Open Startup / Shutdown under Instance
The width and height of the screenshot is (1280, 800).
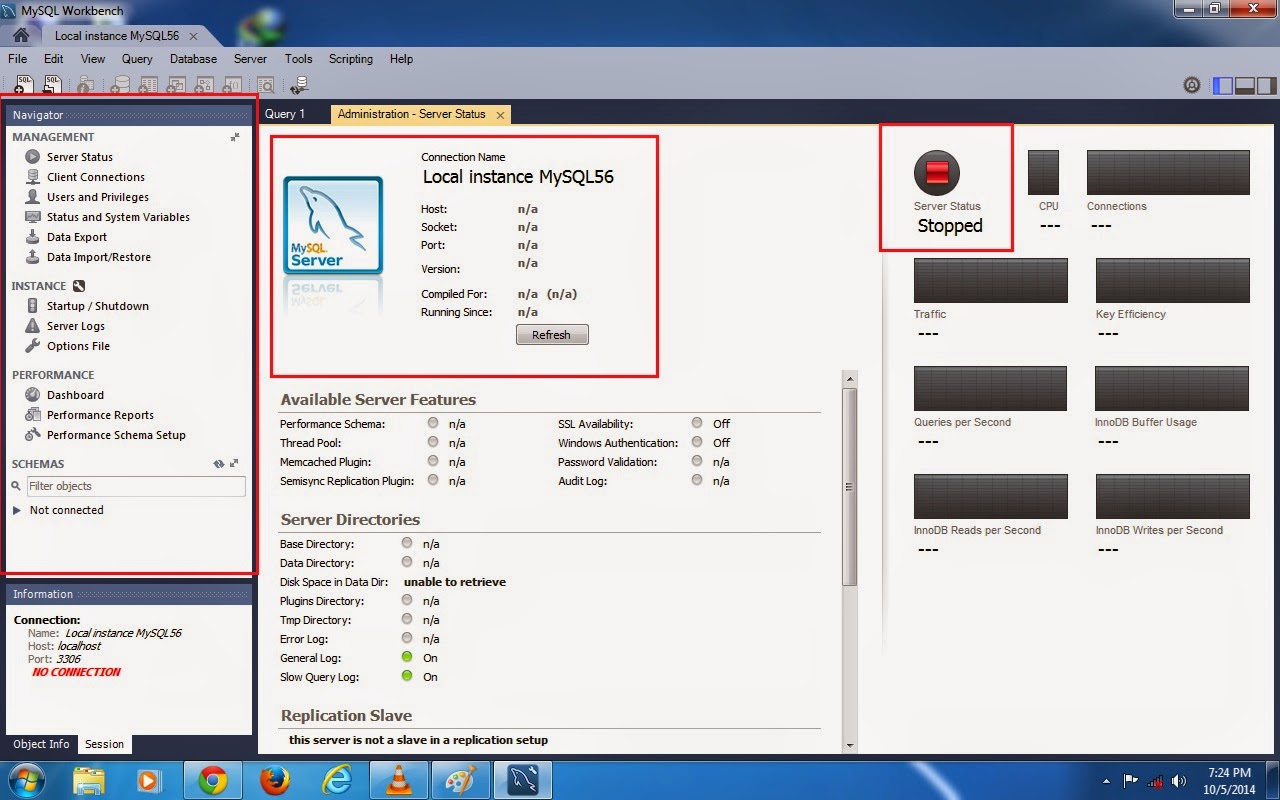click(x=98, y=306)
